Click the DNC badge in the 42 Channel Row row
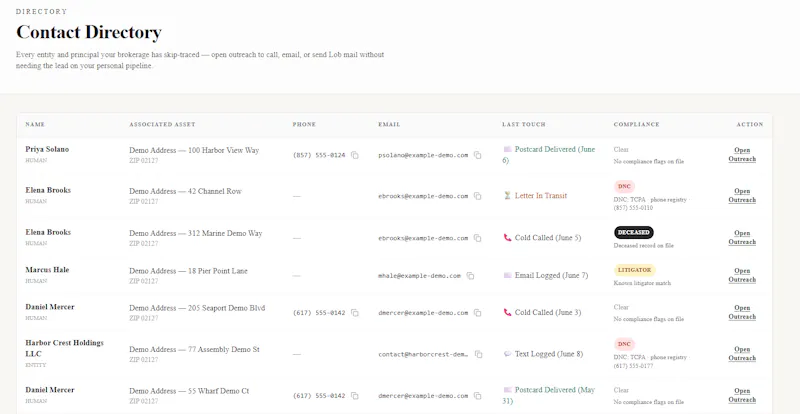The image size is (800, 414). click(x=624, y=186)
